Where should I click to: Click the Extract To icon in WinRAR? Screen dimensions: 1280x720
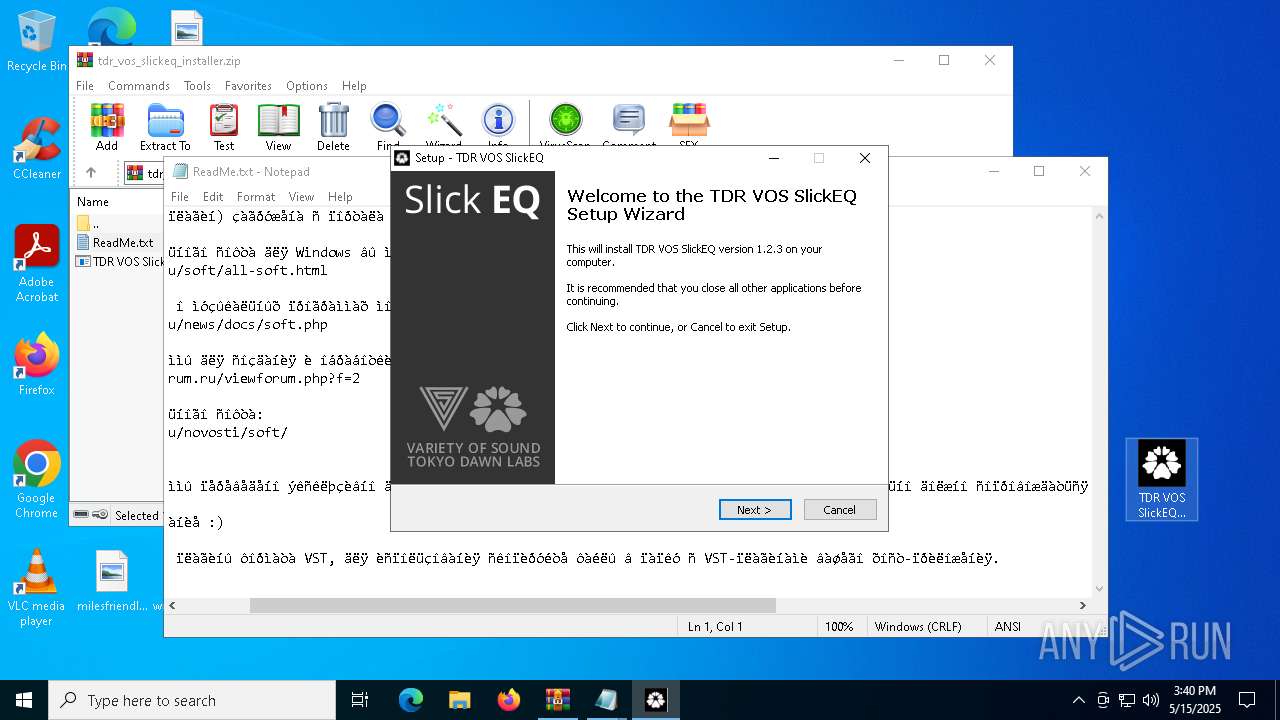(165, 127)
